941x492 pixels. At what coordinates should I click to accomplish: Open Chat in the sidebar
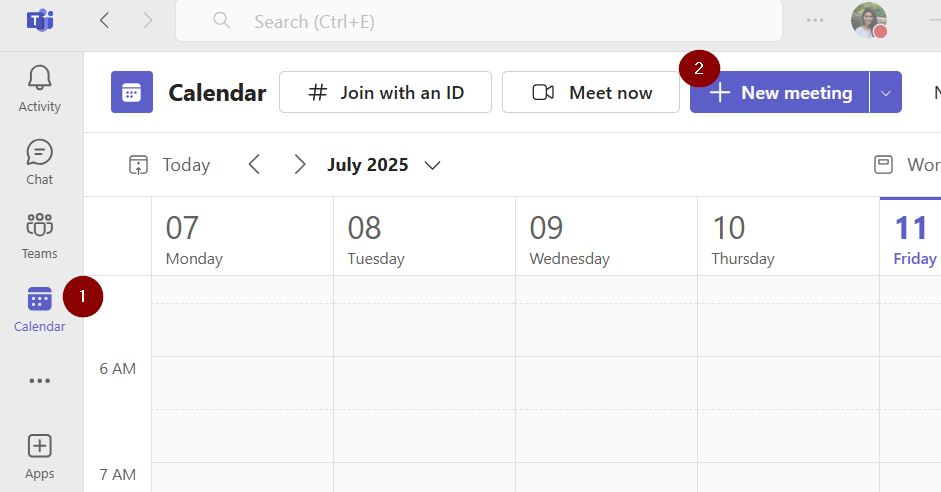click(40, 162)
